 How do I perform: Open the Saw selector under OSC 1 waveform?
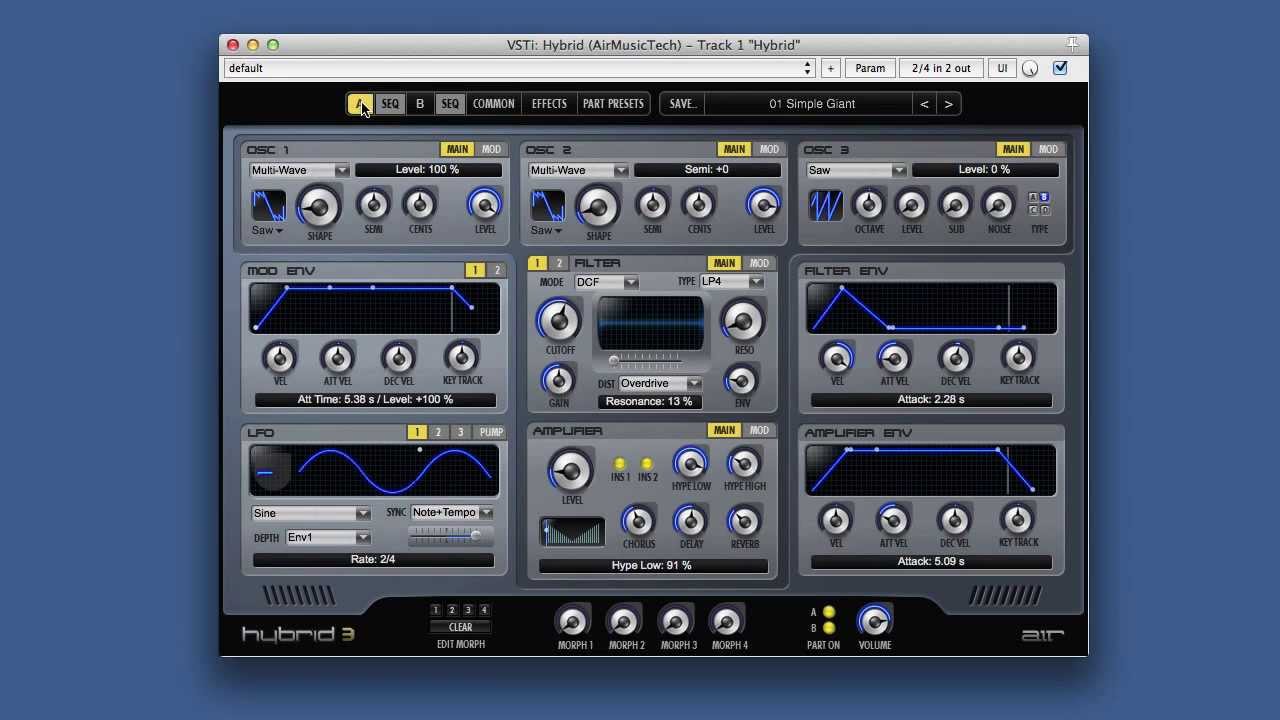267,230
